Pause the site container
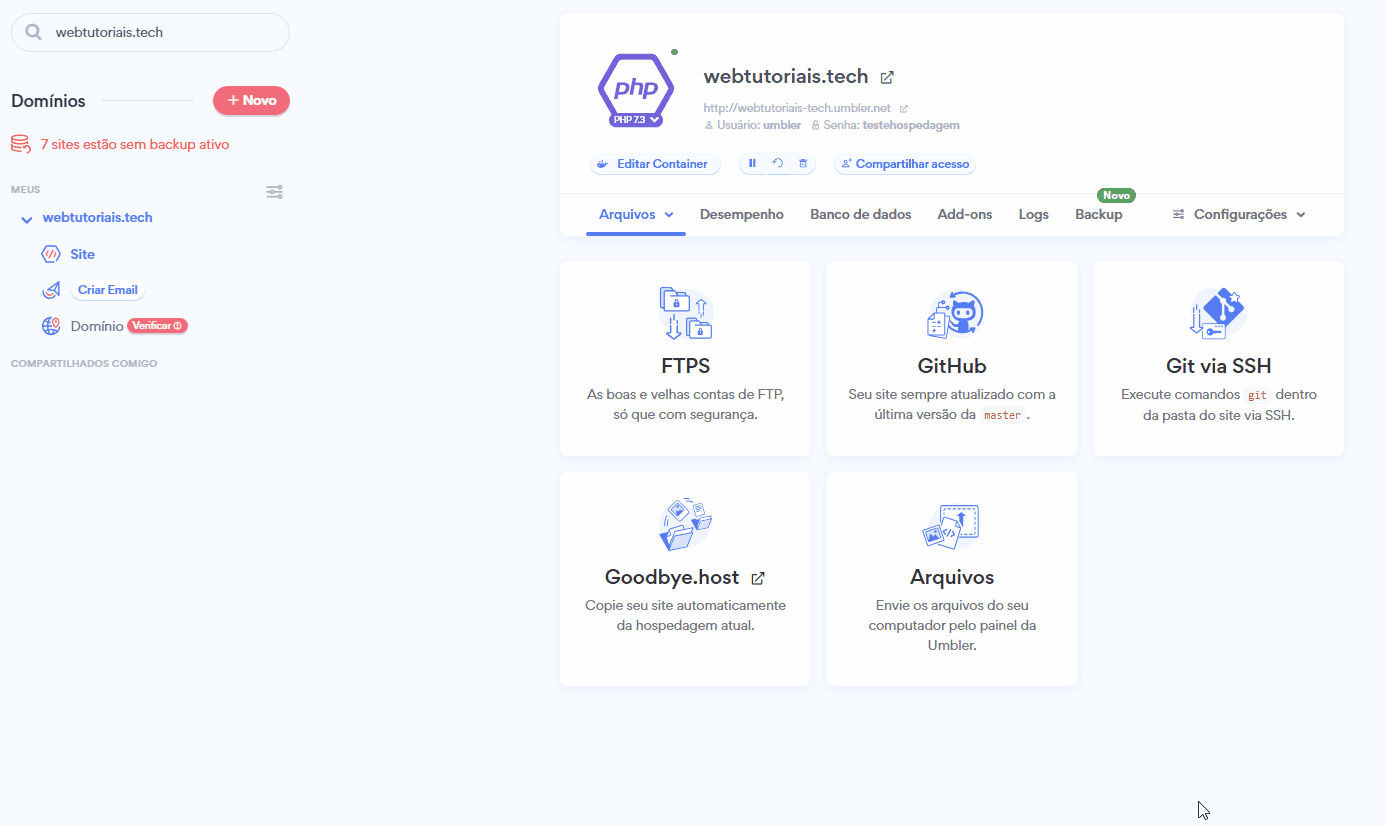Screen dimensions: 1385x826 (752, 164)
